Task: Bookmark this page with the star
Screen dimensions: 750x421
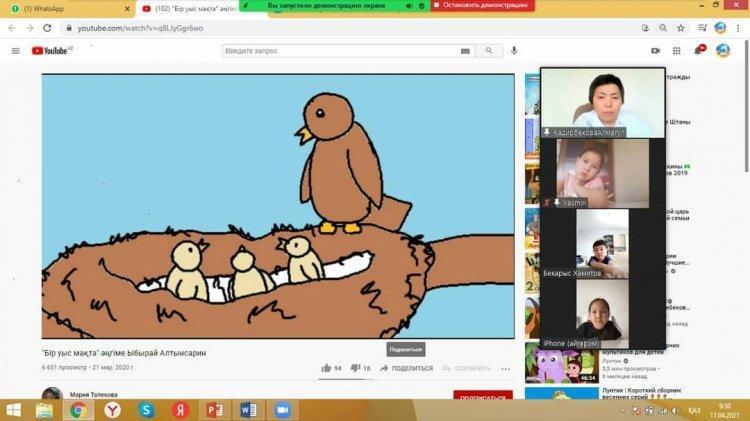Action: pyautogui.click(x=681, y=28)
